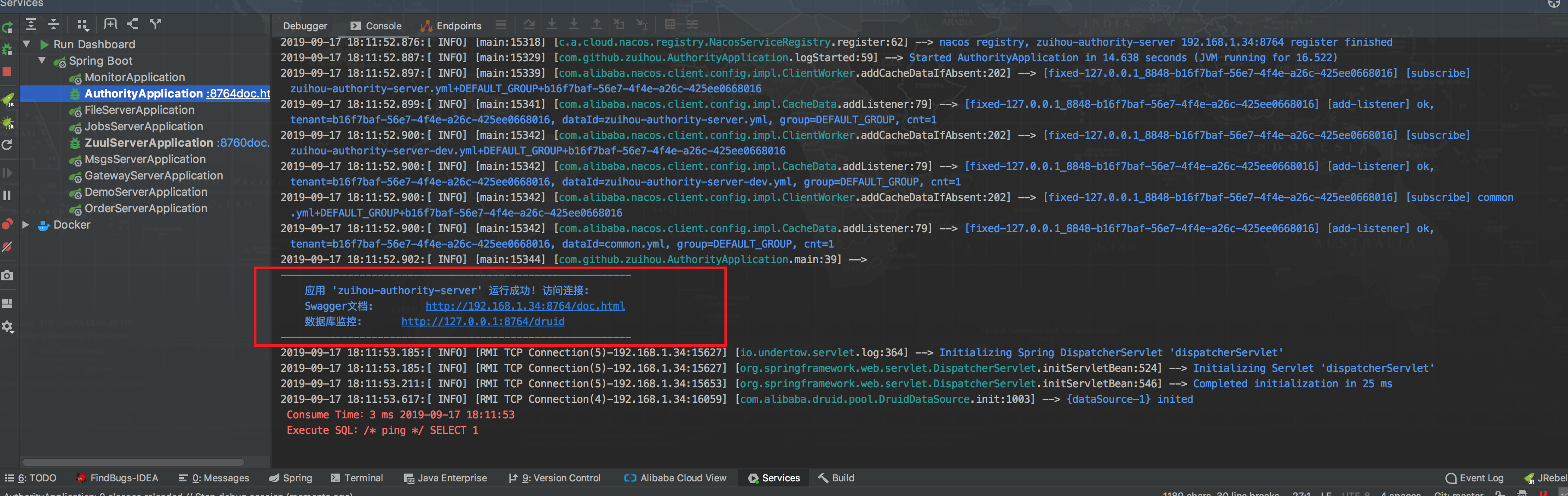Screen dimensions: 1568x496
Task: Open the FindBugs-IDEA tool window
Action: pyautogui.click(x=117, y=478)
